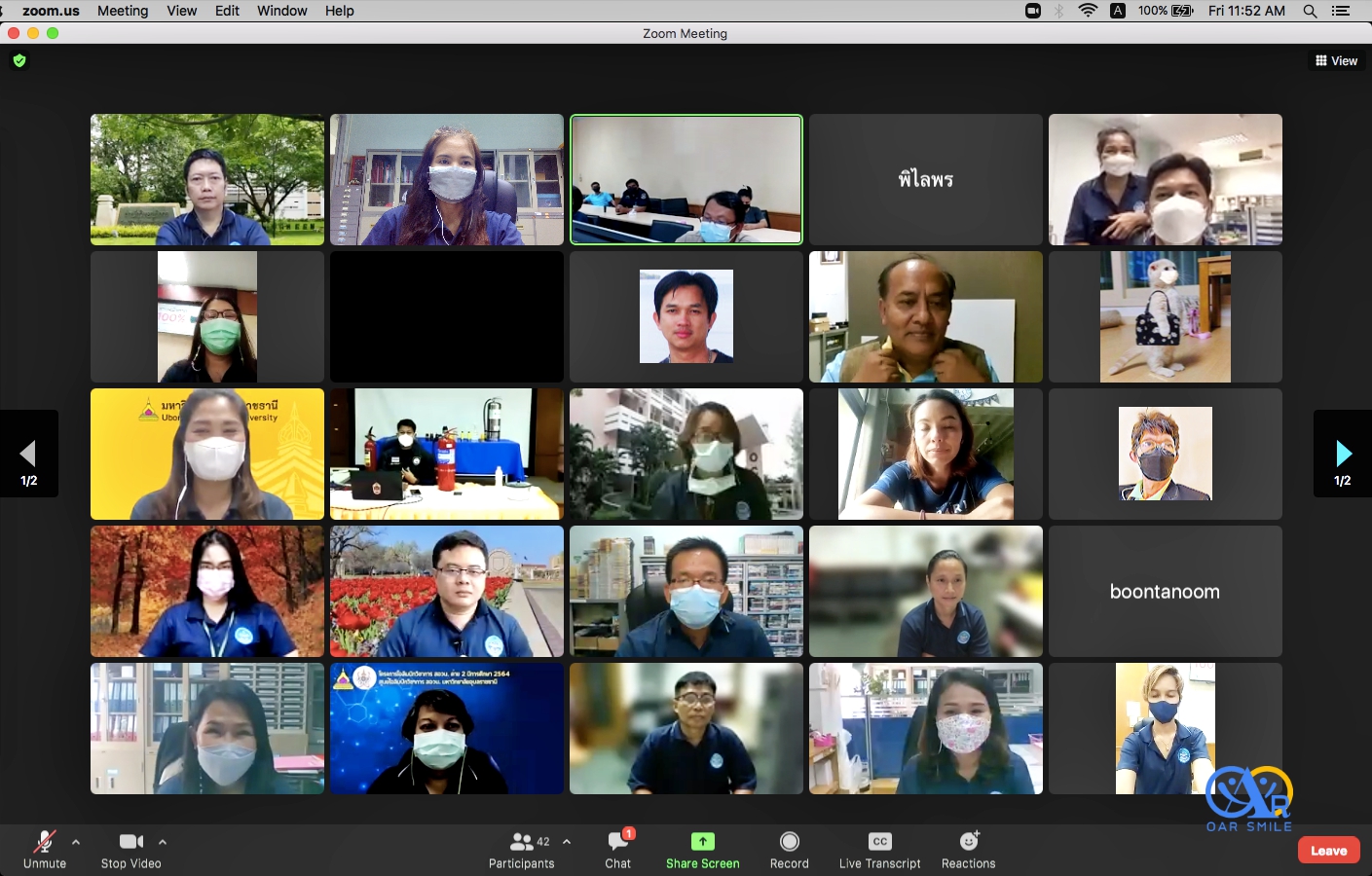This screenshot has width=1372, height=876.
Task: Open the Participants panel
Action: tap(521, 849)
